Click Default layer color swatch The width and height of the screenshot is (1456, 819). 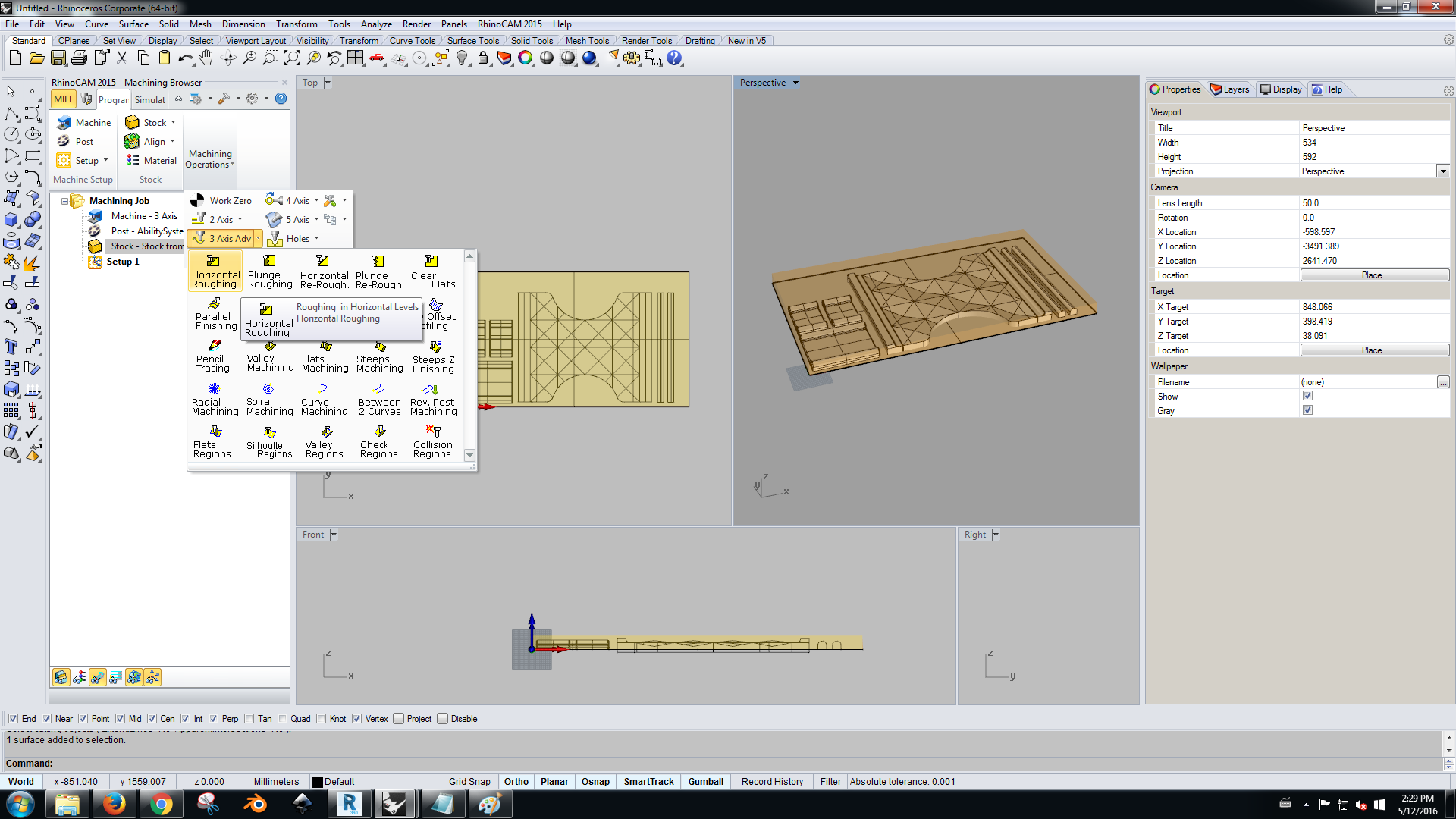coord(318,782)
